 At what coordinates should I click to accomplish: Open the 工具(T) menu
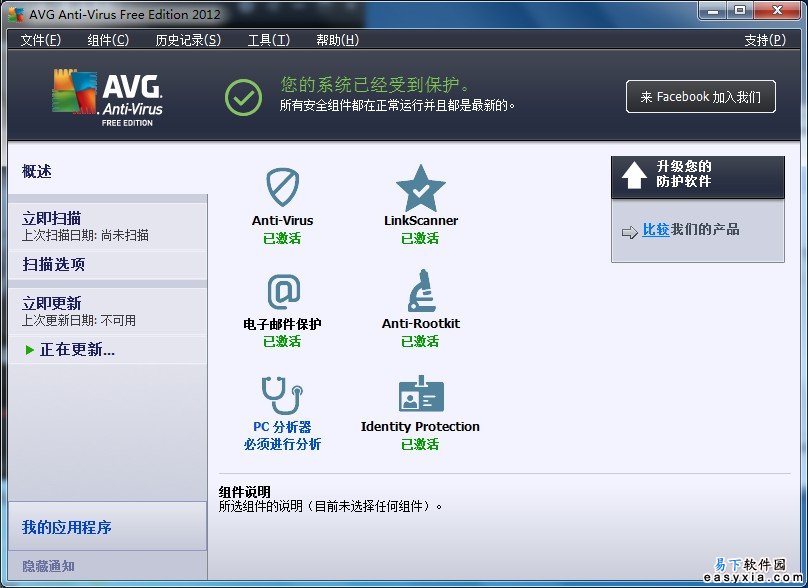click(x=268, y=40)
